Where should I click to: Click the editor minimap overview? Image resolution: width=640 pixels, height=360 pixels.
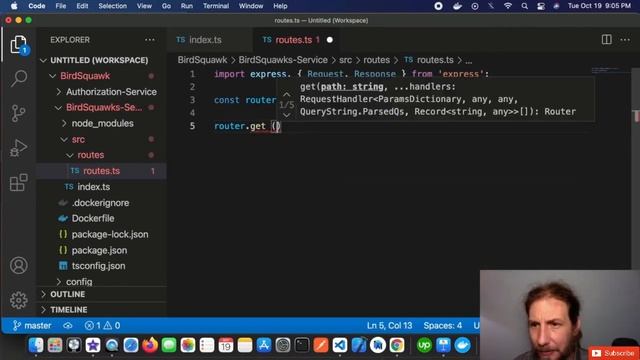pos(611,71)
